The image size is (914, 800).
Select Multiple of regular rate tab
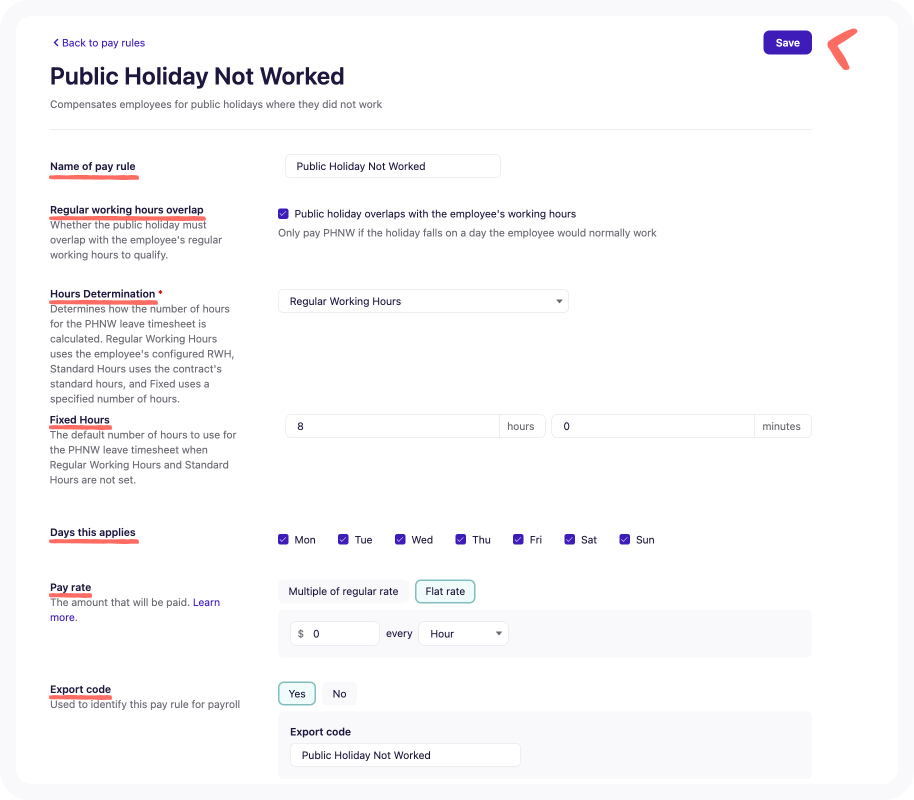[343, 591]
